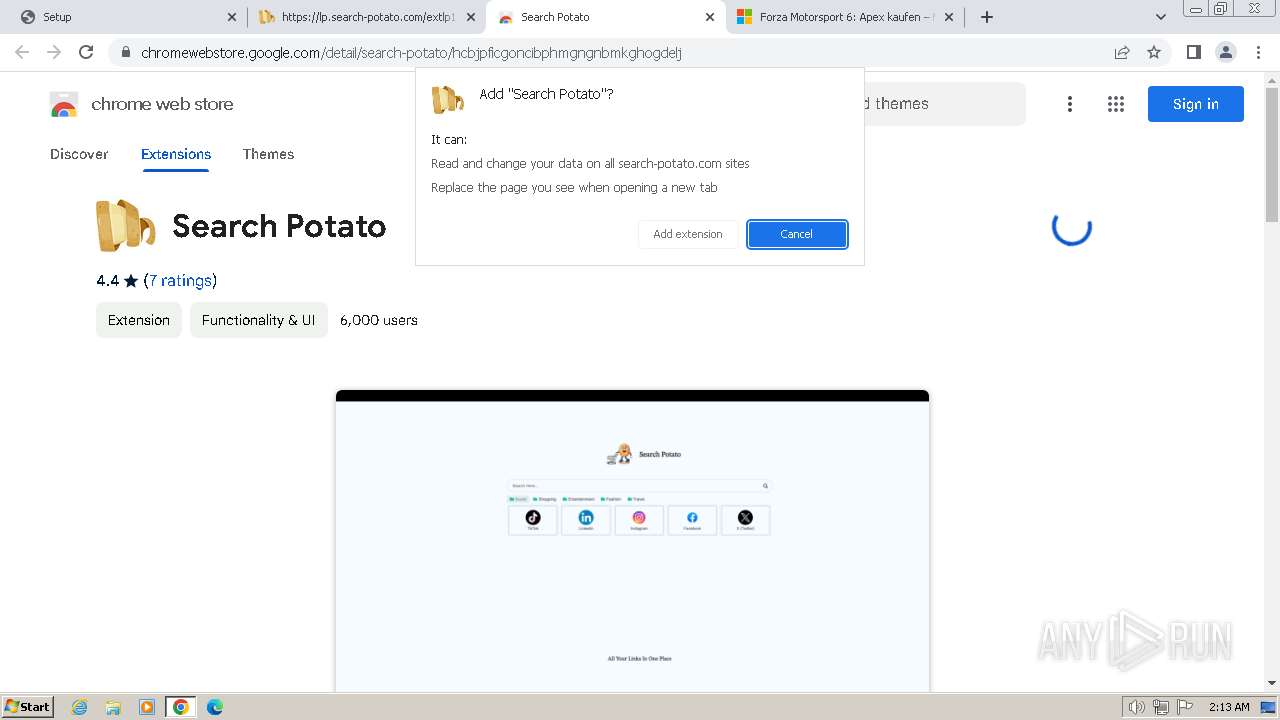Click Add extension in the dialog

(x=688, y=234)
